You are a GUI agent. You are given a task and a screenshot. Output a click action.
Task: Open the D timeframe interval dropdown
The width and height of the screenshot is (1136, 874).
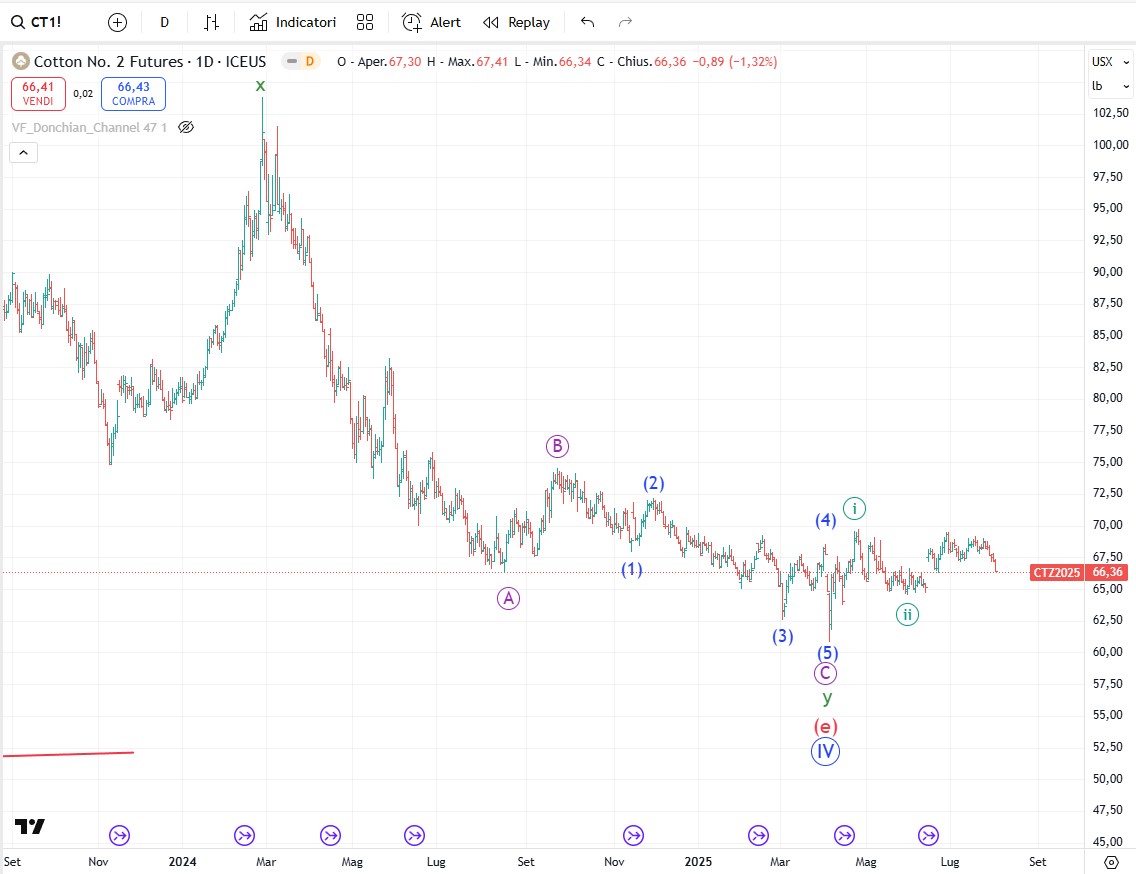pos(165,22)
